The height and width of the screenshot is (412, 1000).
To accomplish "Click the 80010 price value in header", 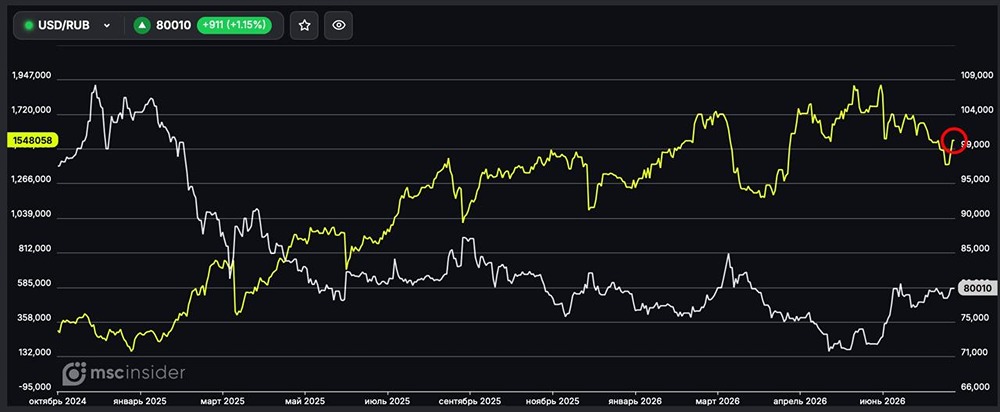I will [x=173, y=26].
